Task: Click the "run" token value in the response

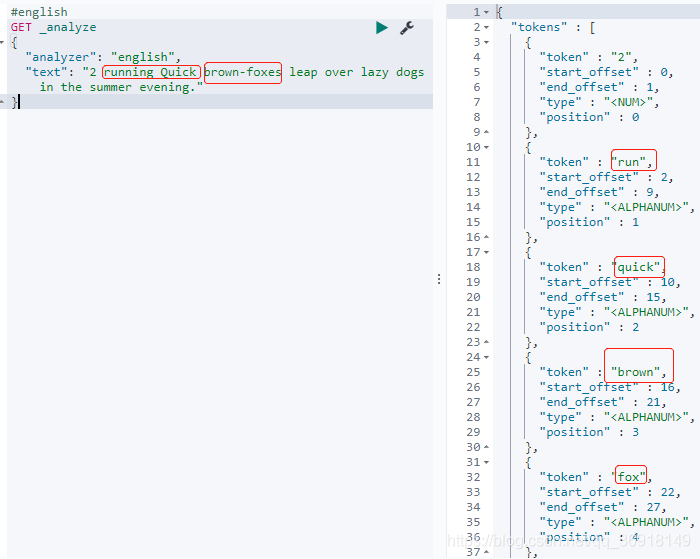Action: pos(632,162)
